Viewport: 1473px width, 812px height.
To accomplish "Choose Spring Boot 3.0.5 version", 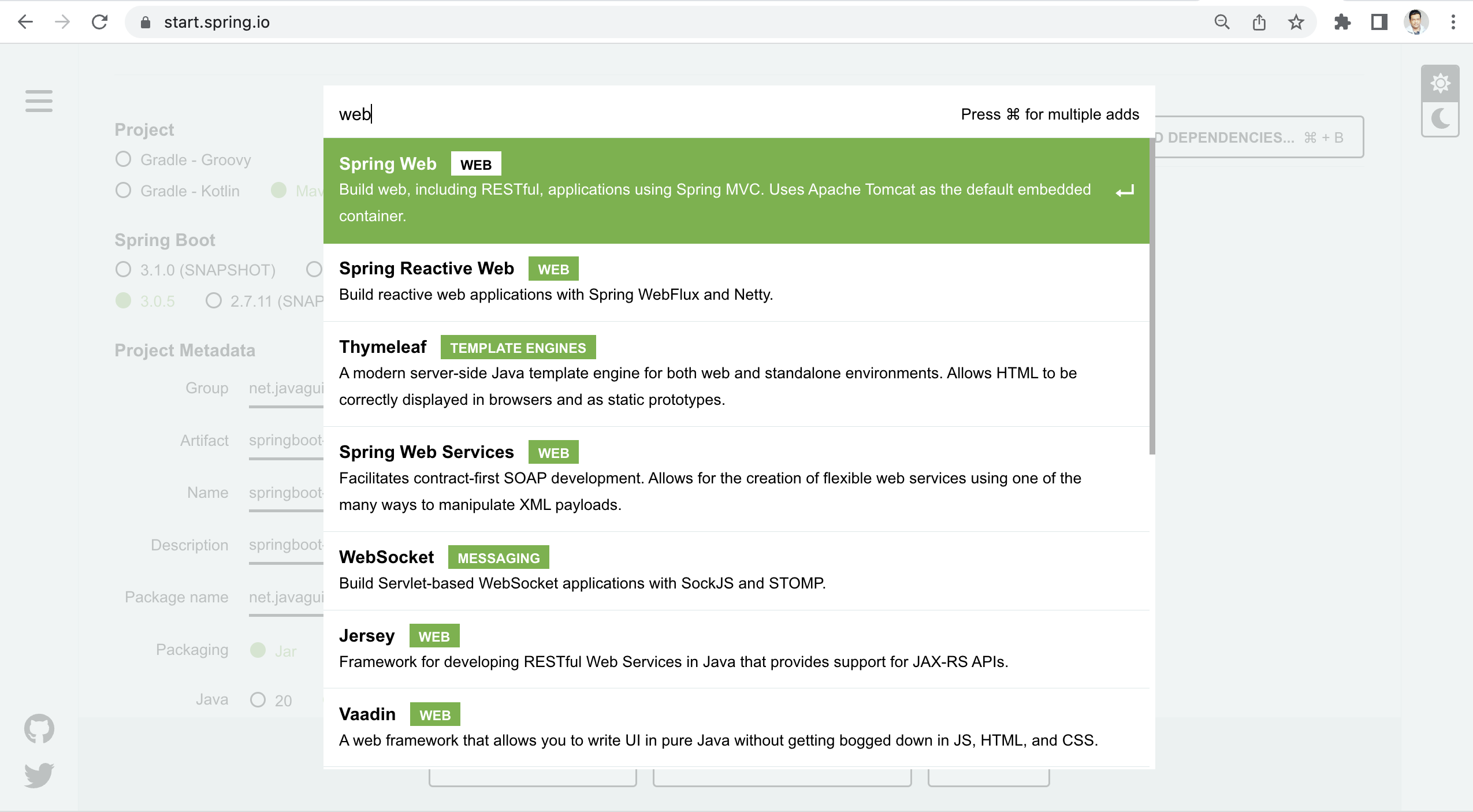I will pos(145,301).
